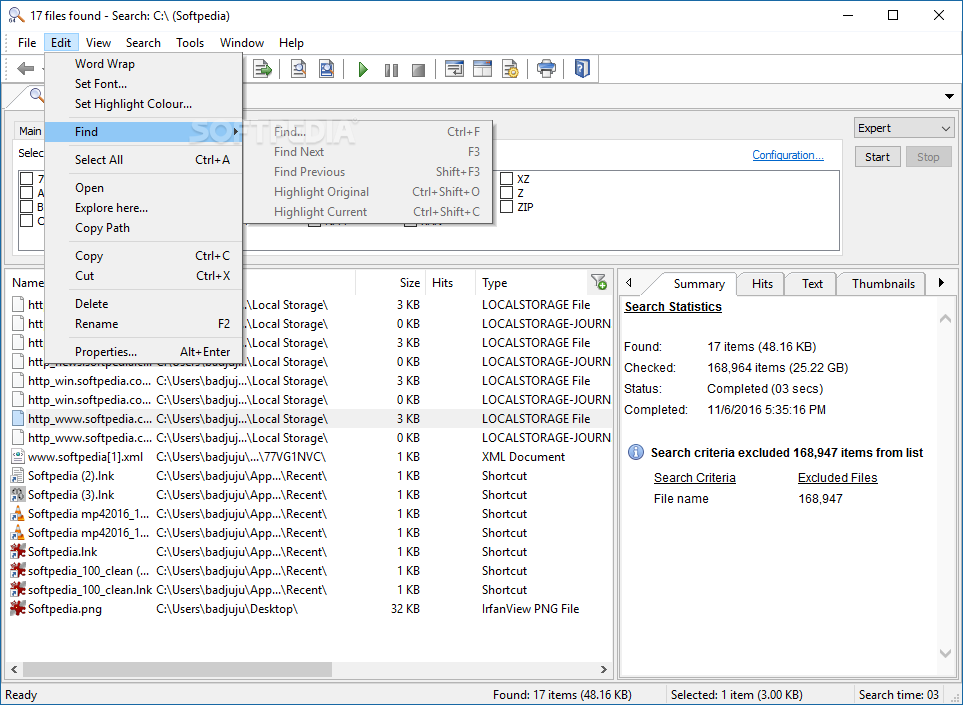
Task: Switch to the Text tab
Action: point(812,284)
